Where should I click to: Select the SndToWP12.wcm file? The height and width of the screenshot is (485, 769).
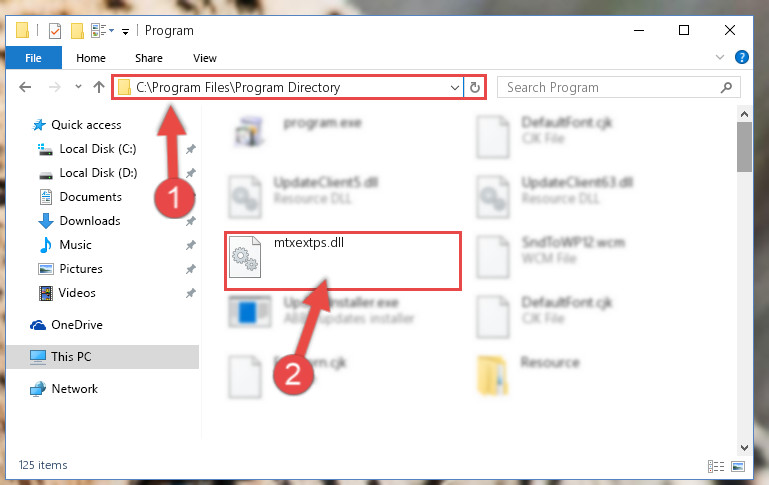[x=550, y=256]
